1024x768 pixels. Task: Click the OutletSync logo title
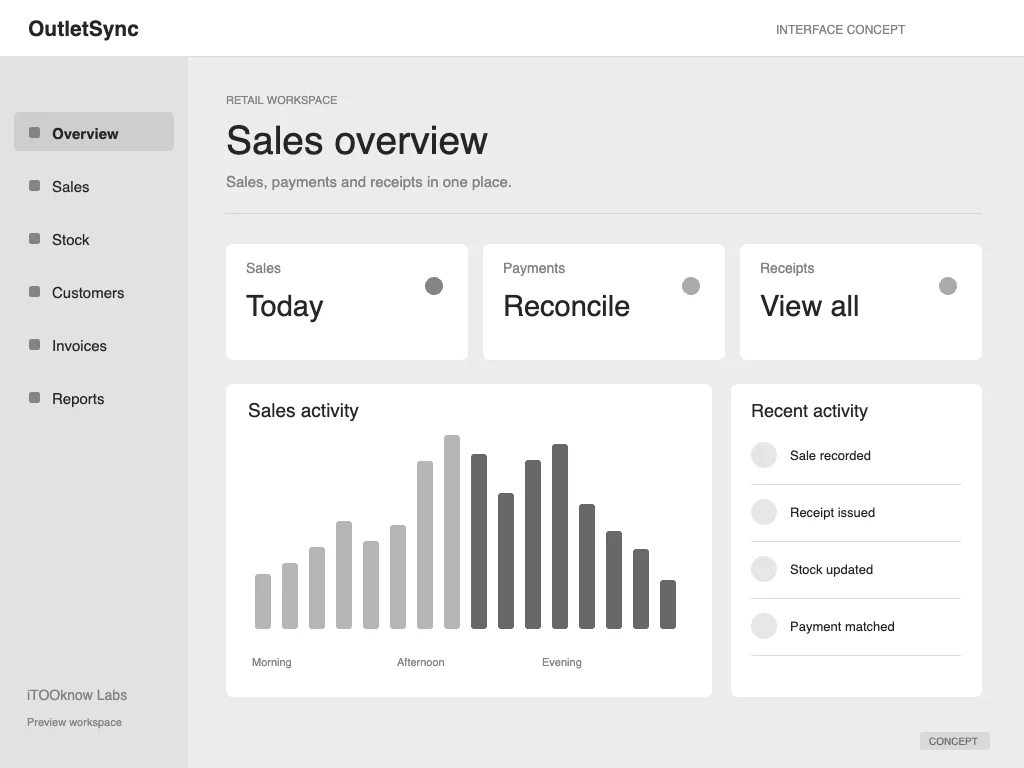click(x=84, y=29)
